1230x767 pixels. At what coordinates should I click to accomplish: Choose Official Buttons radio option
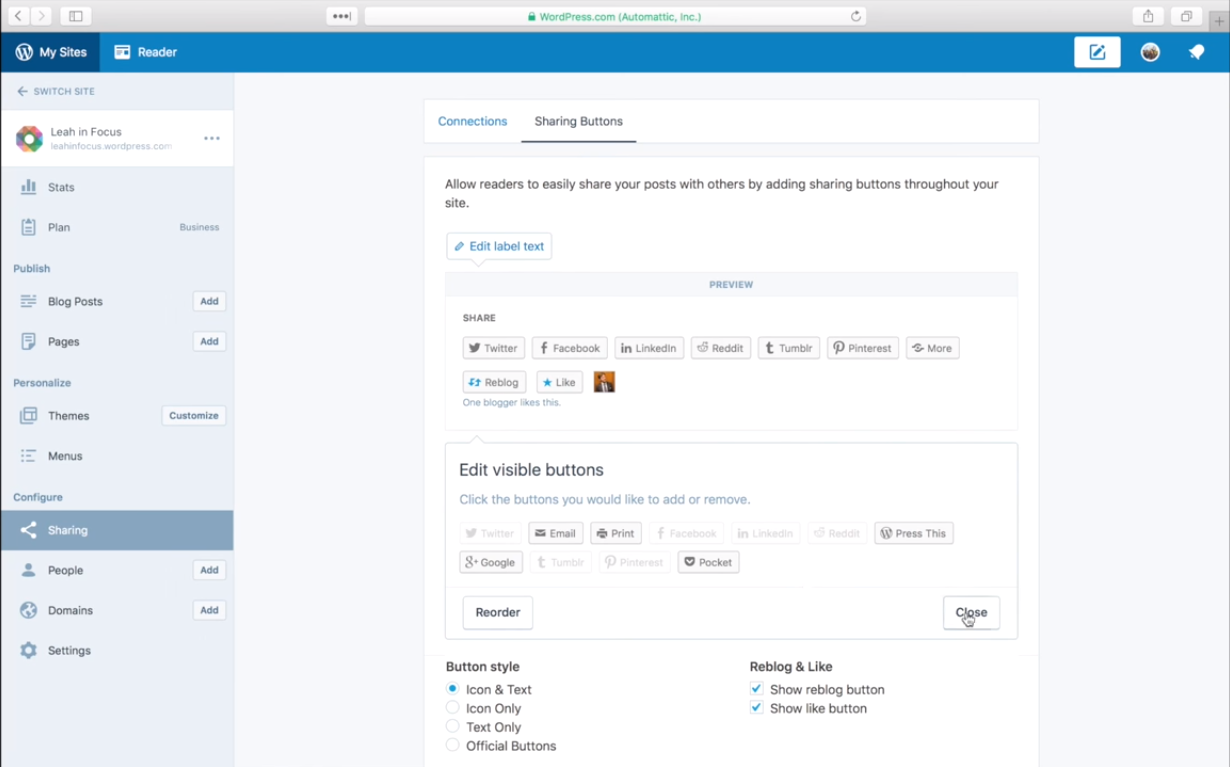[x=453, y=745]
